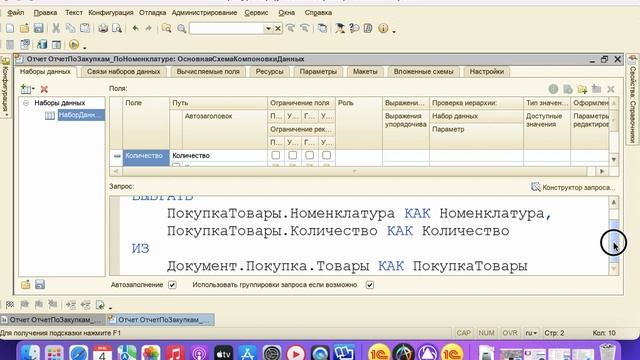The height and width of the screenshot is (360, 640).
Task: Open Print preview icon
Action: (117, 28)
